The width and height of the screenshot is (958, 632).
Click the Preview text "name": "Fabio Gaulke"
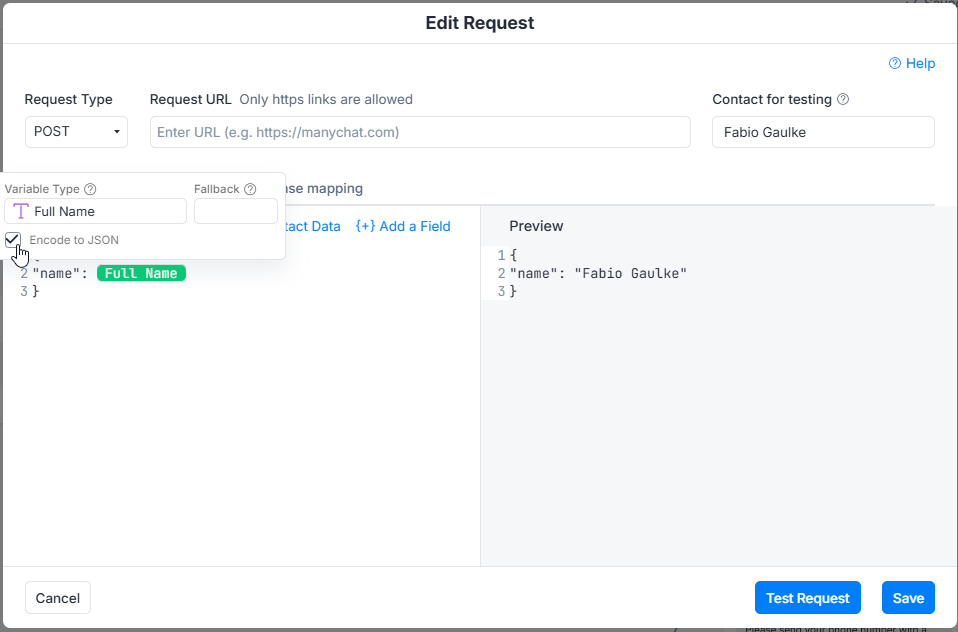(x=598, y=273)
